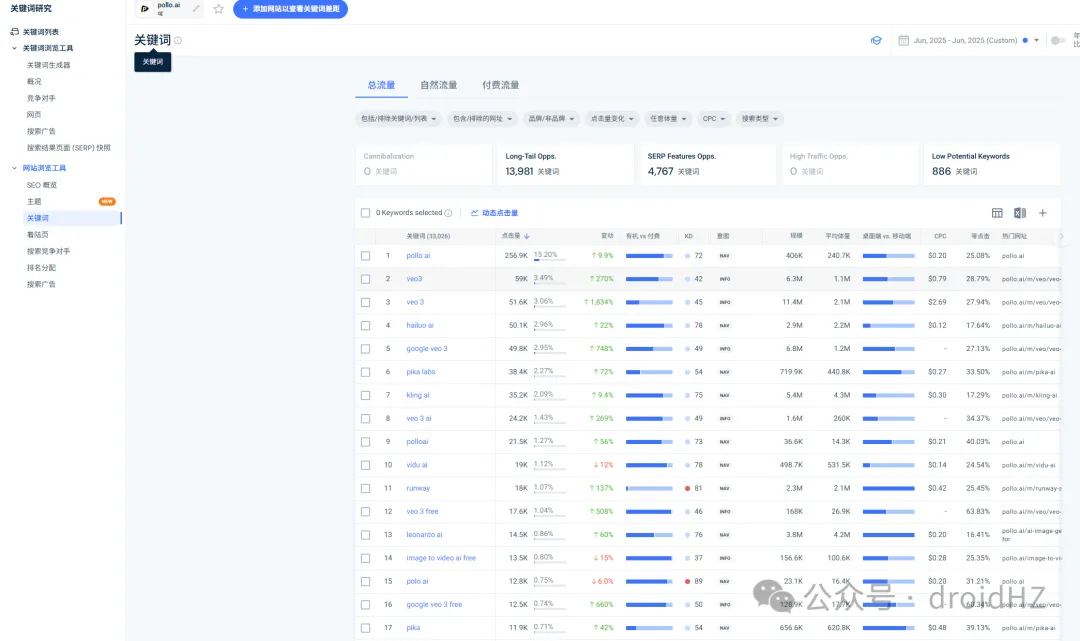The image size is (1080, 641).
Task: Open the 搜索类型 filter dropdown
Action: point(760,119)
